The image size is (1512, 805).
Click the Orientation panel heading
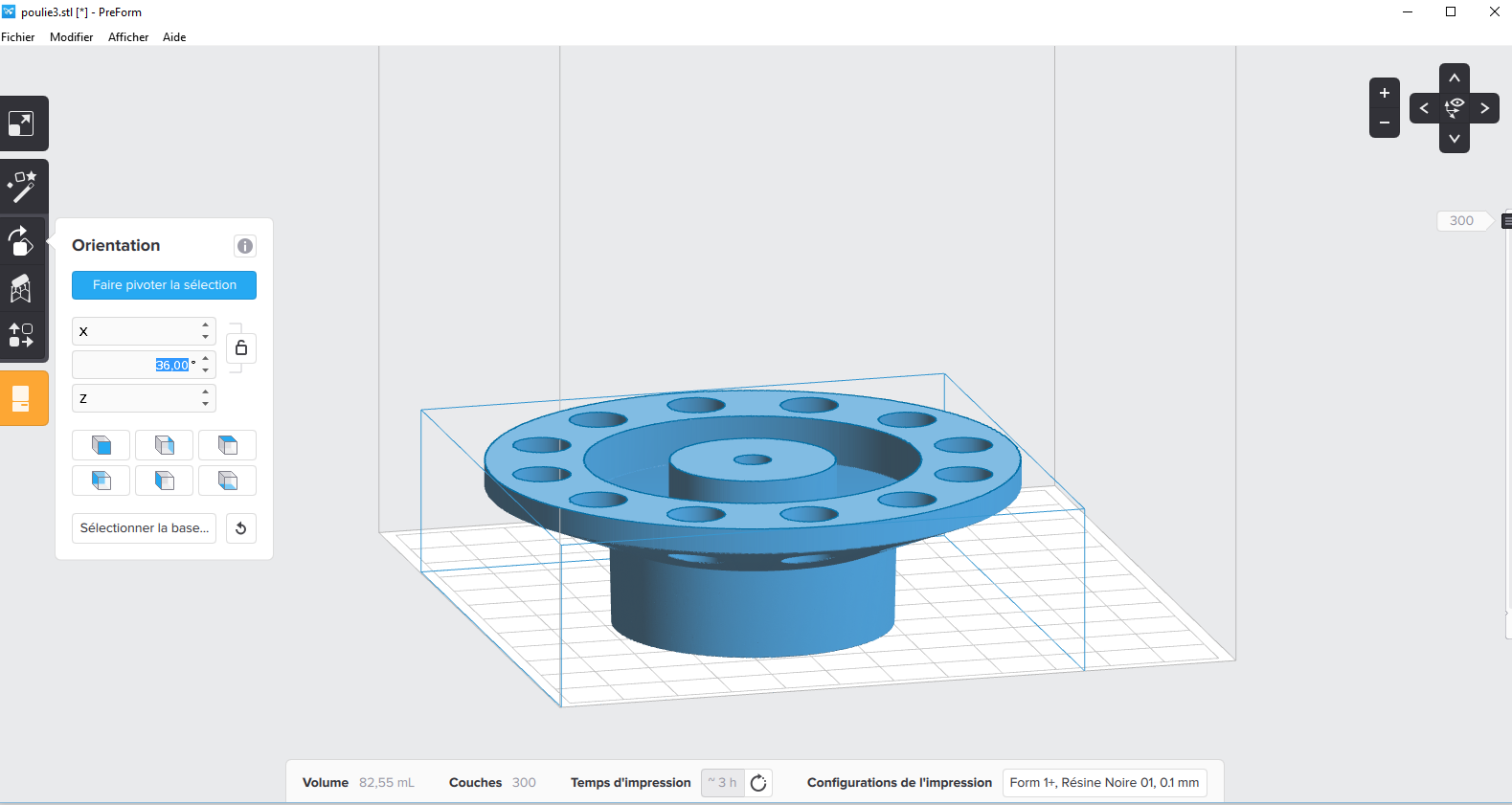tap(116, 246)
